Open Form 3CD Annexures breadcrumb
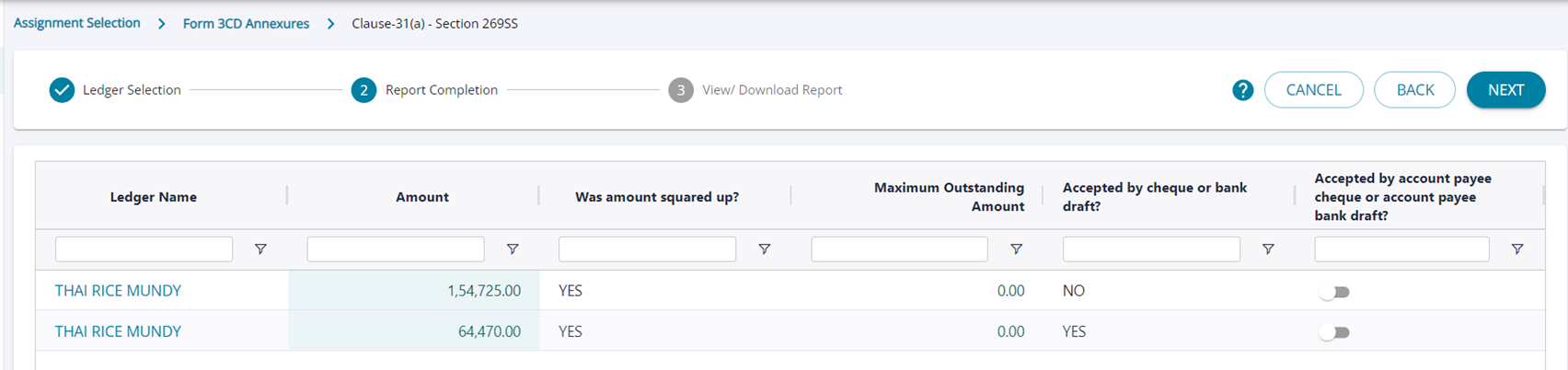 pos(246,24)
